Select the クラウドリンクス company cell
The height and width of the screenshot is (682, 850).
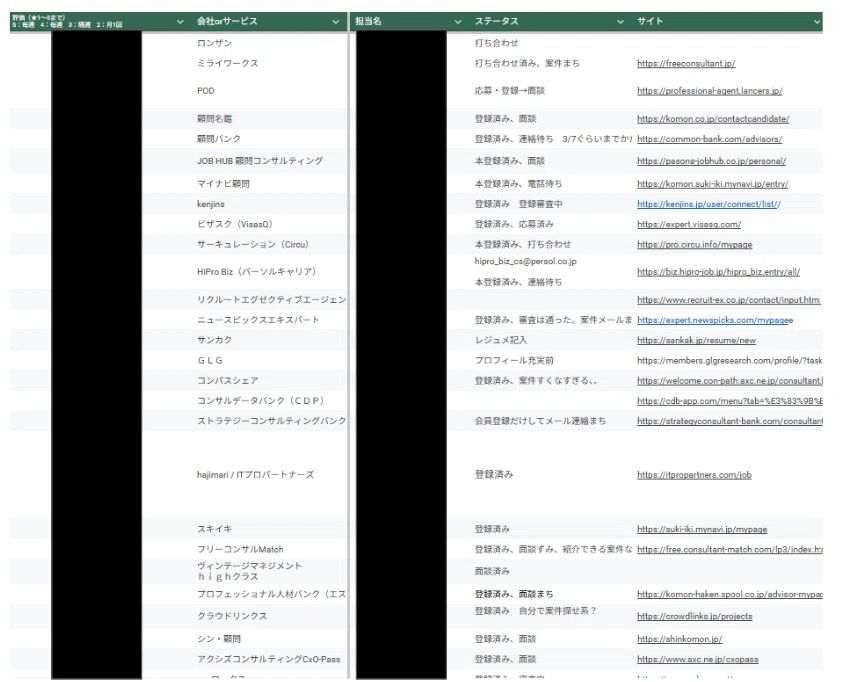tap(231, 616)
